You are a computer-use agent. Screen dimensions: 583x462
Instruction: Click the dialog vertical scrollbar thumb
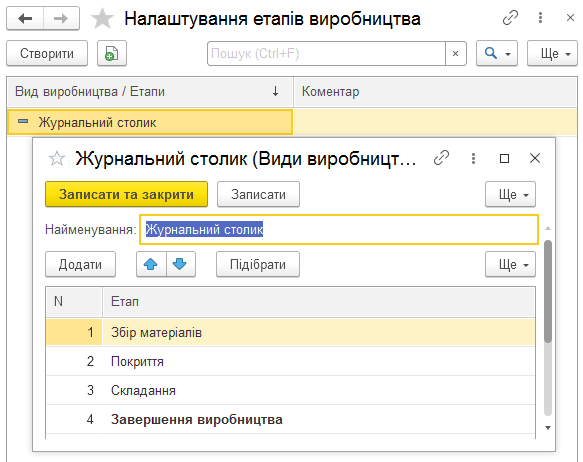click(x=548, y=291)
